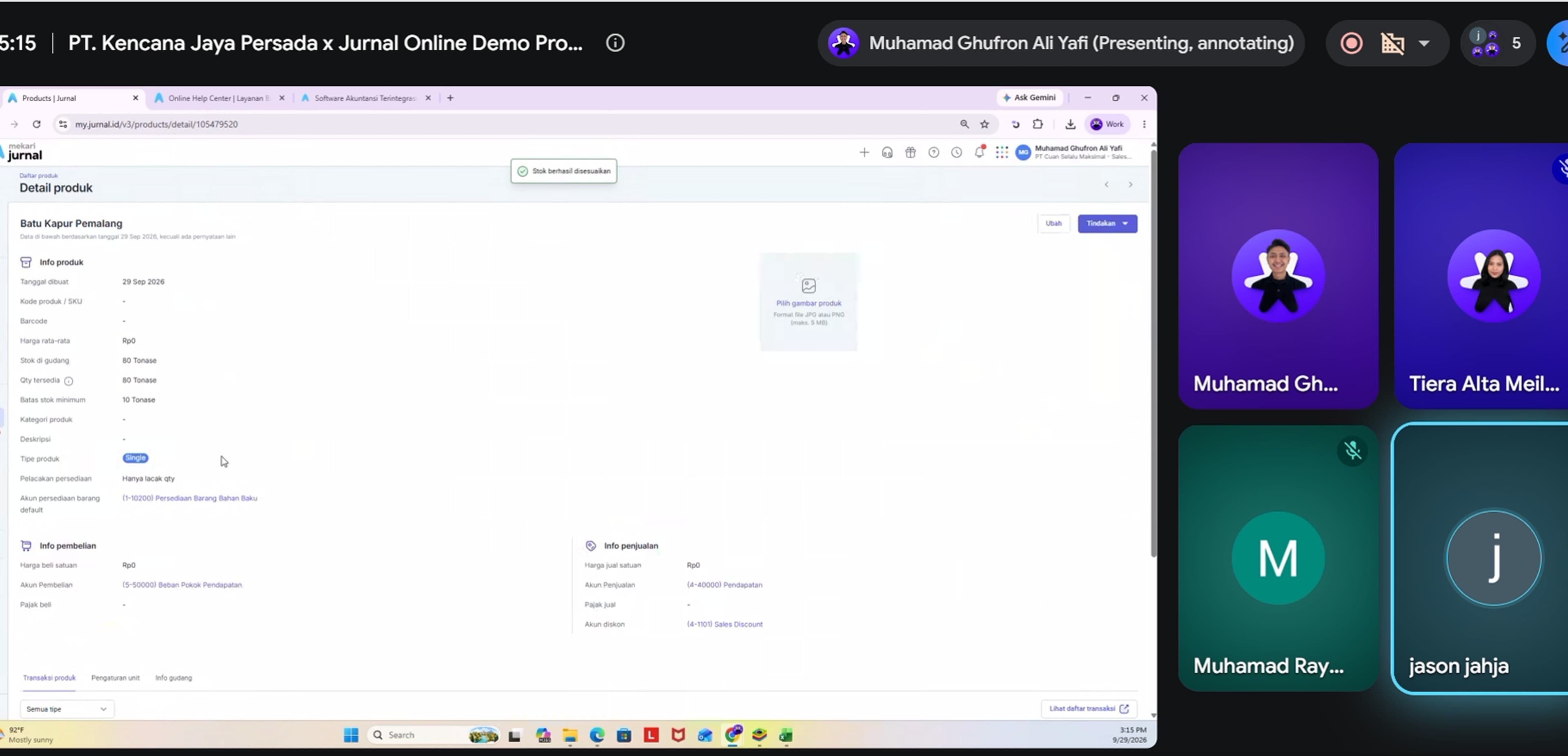Open the Work profile chip
The image size is (1568, 756).
click(1107, 124)
